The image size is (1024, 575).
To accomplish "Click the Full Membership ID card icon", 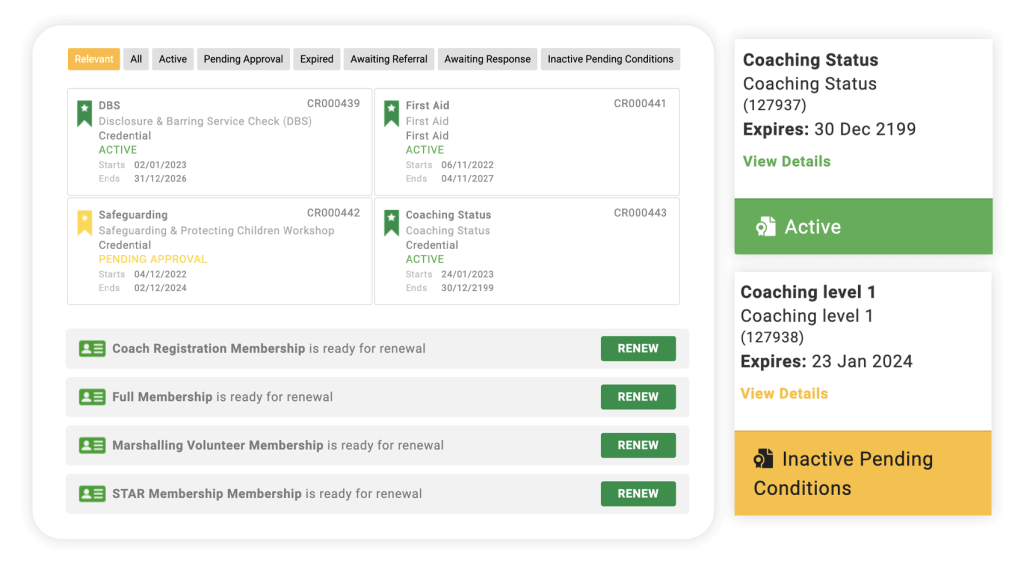I will (x=92, y=397).
